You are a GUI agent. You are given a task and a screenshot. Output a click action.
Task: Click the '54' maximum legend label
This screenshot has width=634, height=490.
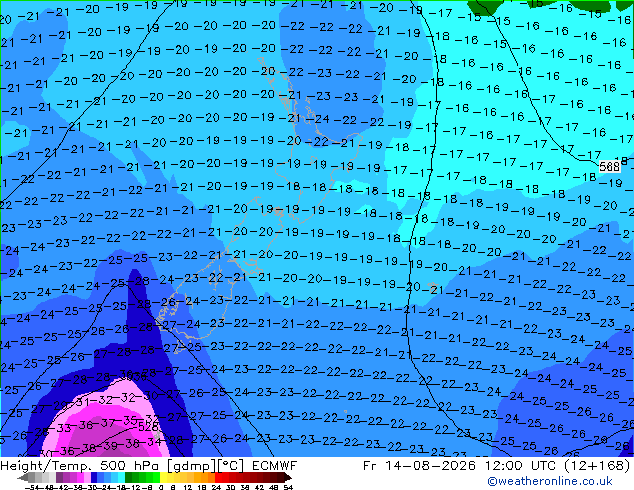click(288, 488)
